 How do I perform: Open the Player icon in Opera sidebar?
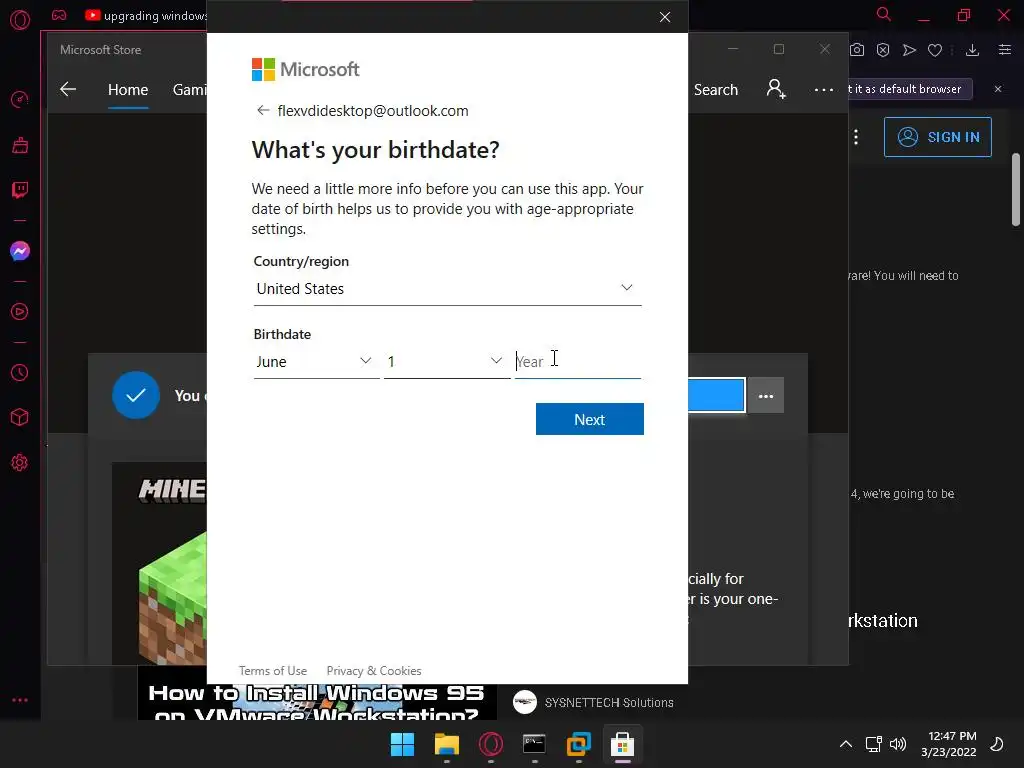(x=20, y=312)
